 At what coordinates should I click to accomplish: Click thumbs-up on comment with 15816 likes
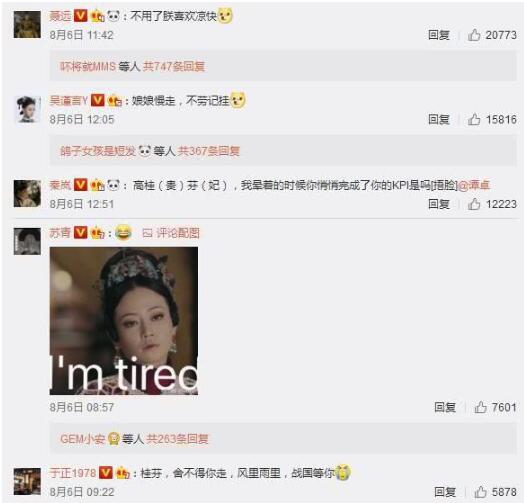(474, 119)
